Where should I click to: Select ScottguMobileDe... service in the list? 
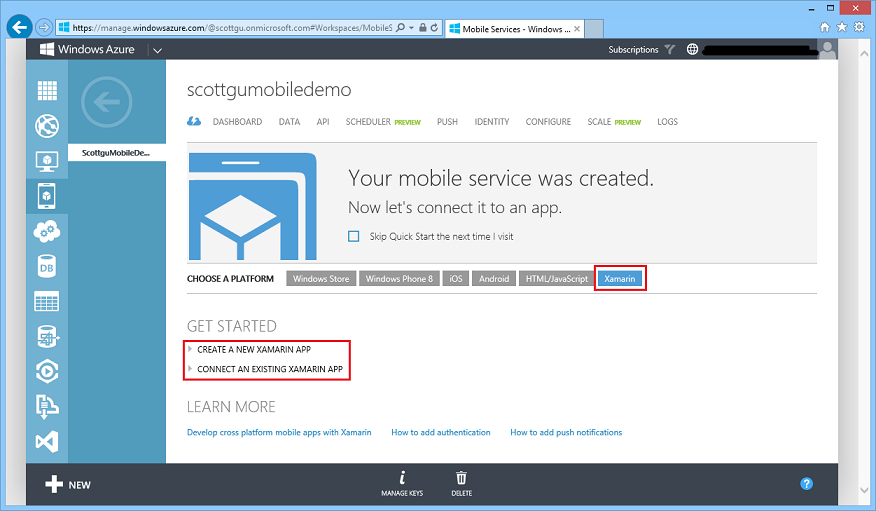click(x=117, y=153)
